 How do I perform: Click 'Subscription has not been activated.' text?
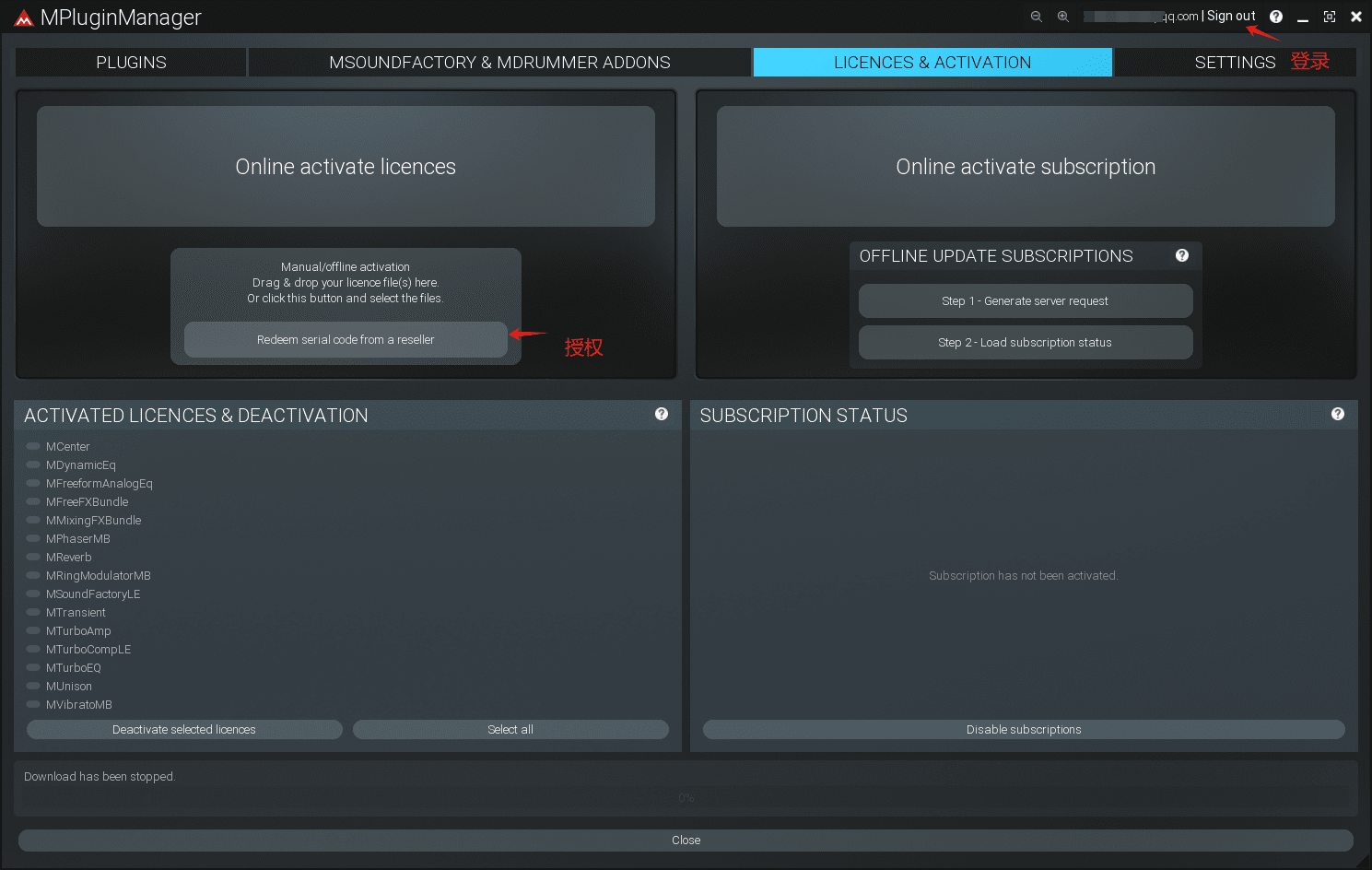click(1023, 575)
